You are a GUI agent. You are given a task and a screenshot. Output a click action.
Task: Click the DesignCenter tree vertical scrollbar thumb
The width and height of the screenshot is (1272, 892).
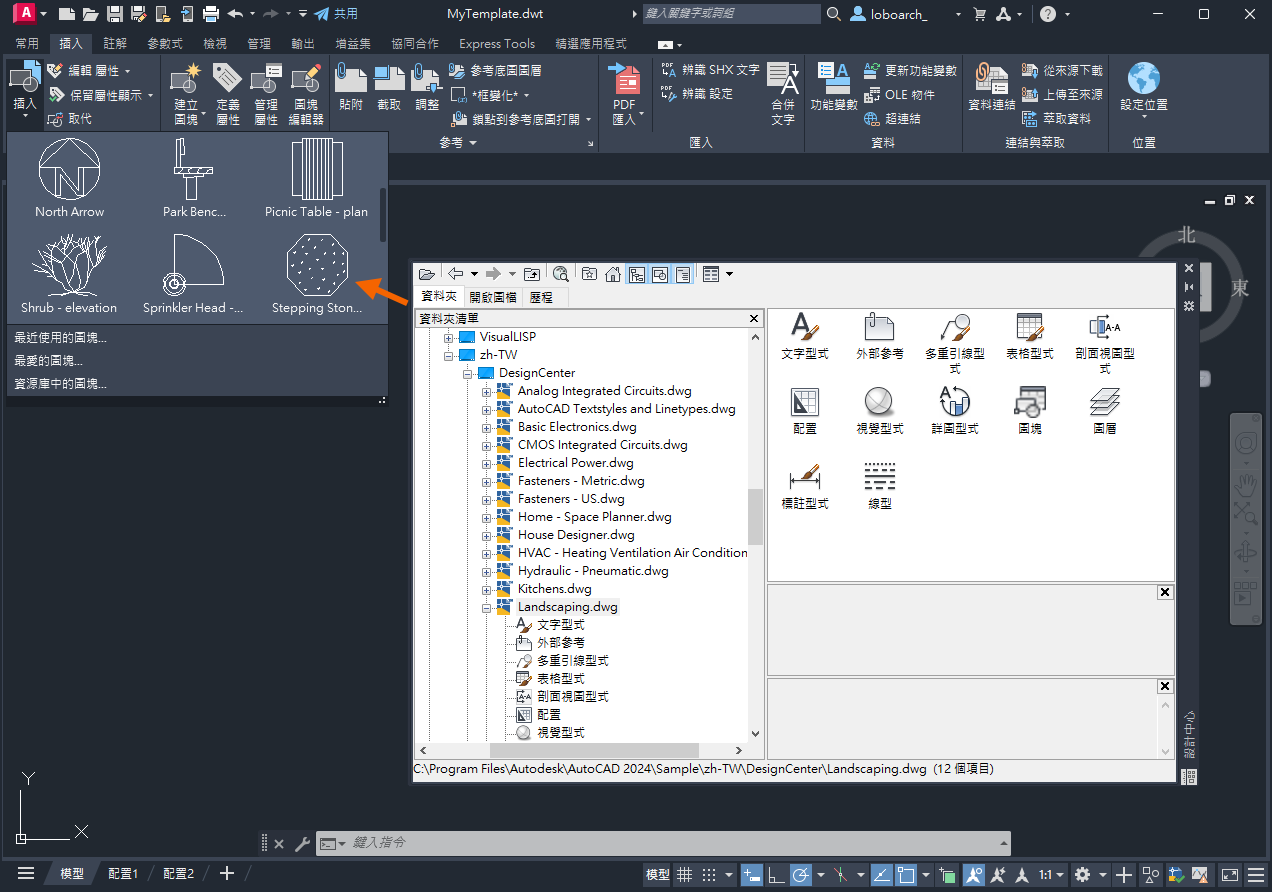[x=755, y=516]
